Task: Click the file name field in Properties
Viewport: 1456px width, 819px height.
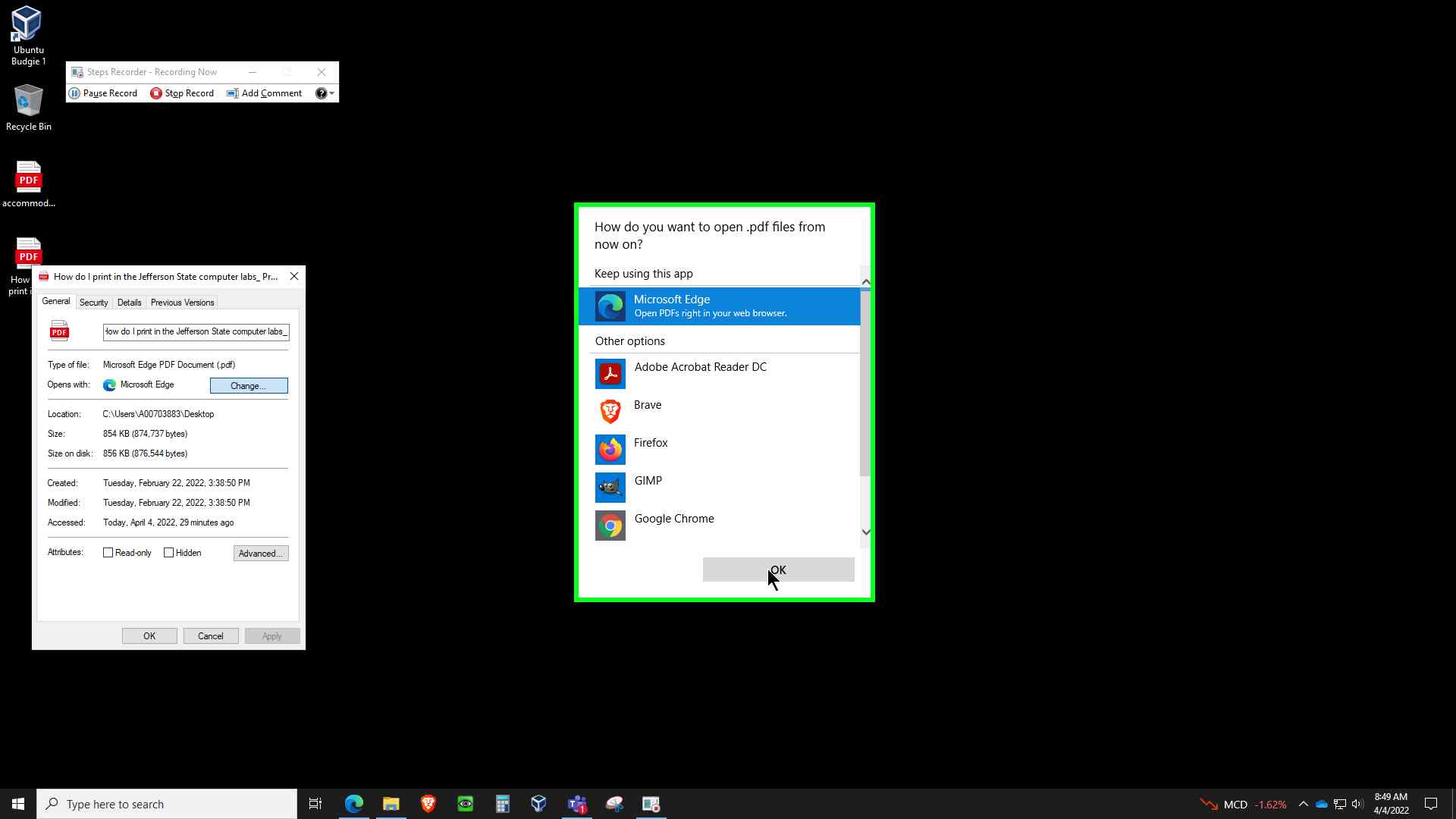Action: pos(196,332)
